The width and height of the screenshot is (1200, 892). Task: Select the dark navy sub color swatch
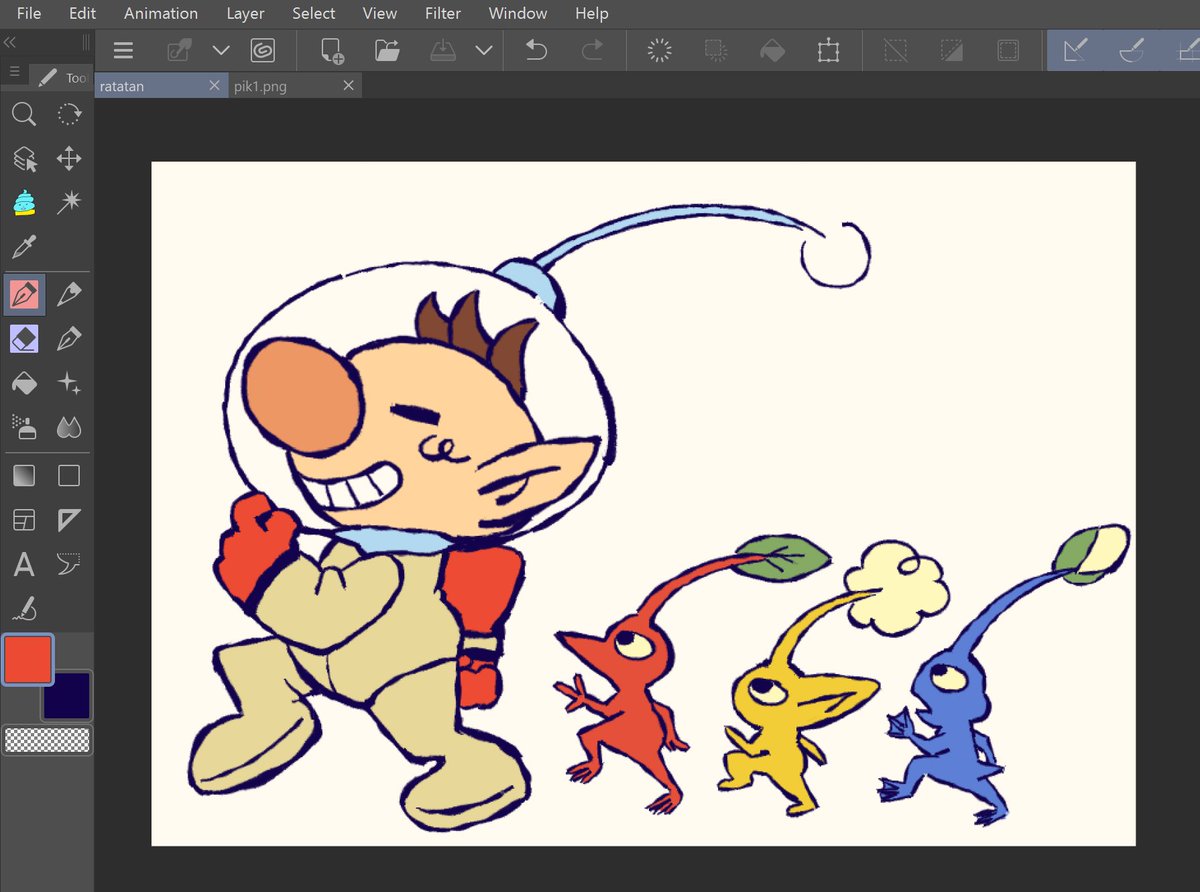pyautogui.click(x=66, y=695)
